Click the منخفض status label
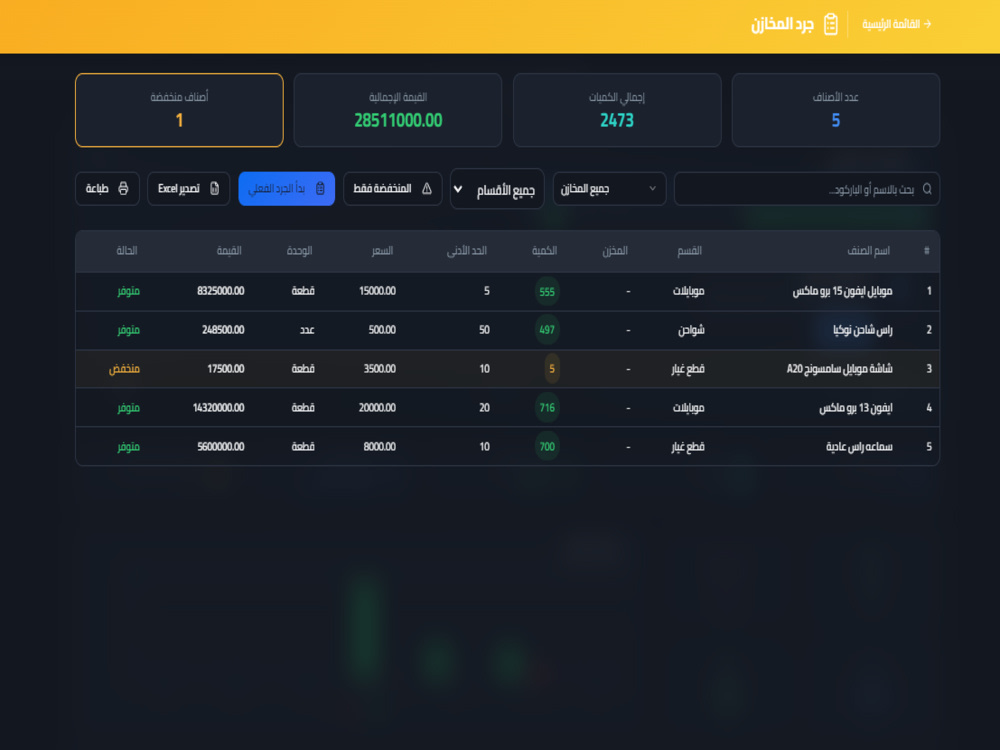 pos(124,369)
